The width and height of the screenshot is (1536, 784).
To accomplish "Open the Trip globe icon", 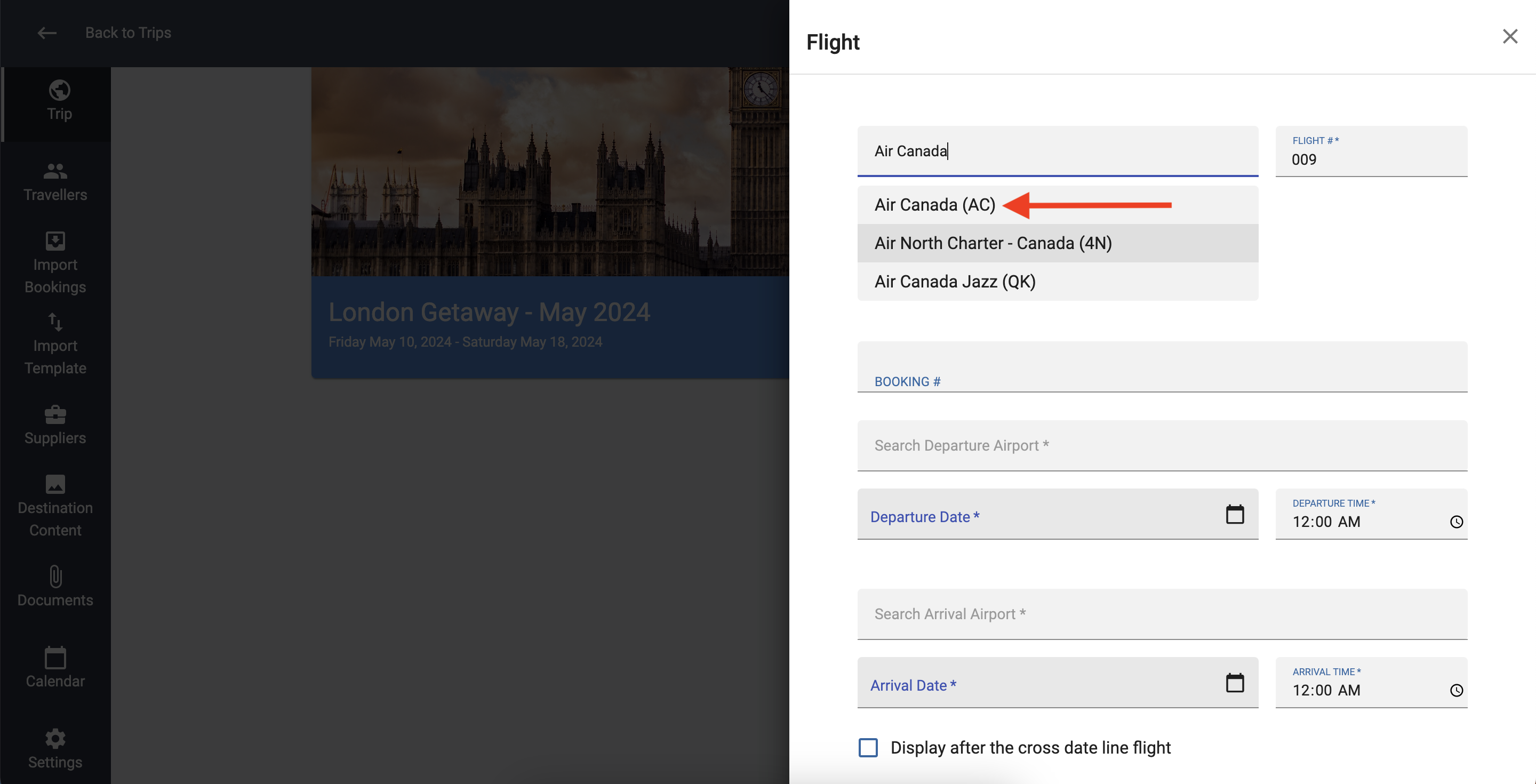I will pyautogui.click(x=59, y=90).
